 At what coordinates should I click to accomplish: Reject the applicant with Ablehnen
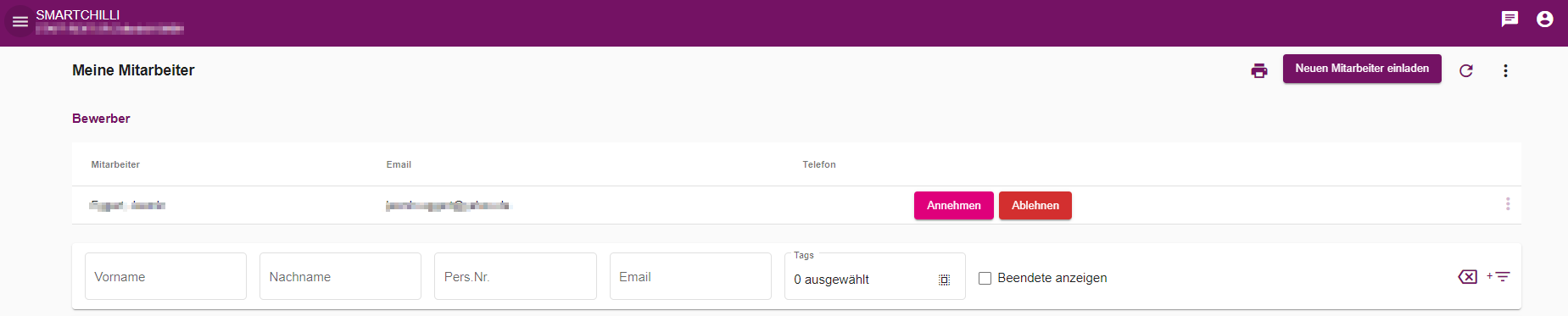1035,206
